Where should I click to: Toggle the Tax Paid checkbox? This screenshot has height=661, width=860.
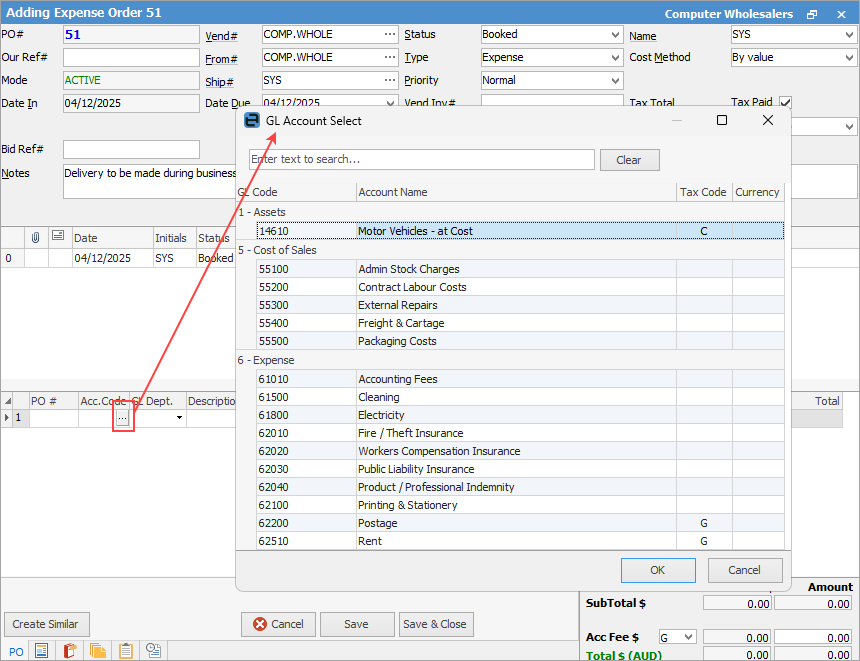pos(785,102)
